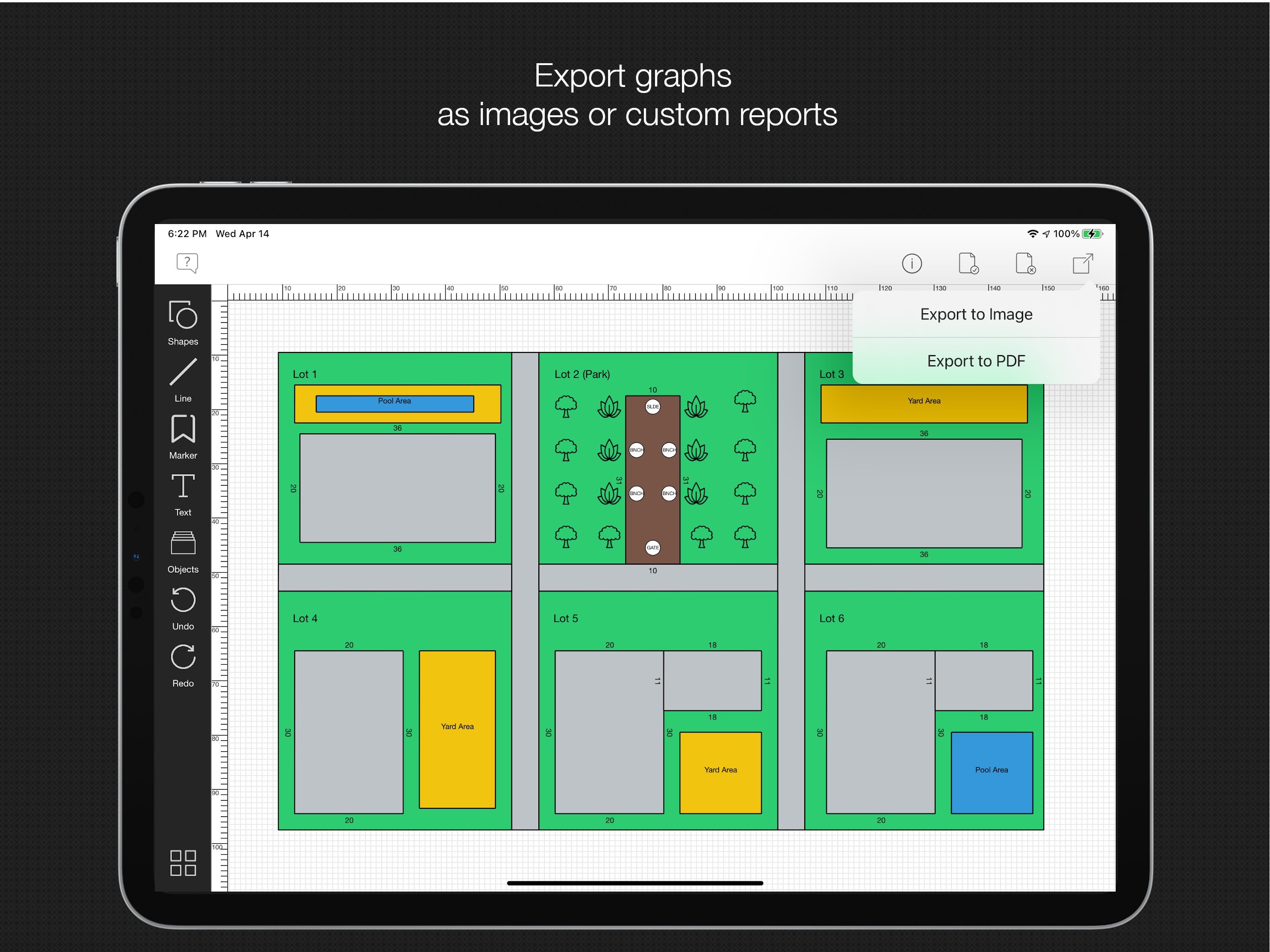Select the Yard Area in Lot 5
Image resolution: width=1270 pixels, height=952 pixels.
click(721, 772)
